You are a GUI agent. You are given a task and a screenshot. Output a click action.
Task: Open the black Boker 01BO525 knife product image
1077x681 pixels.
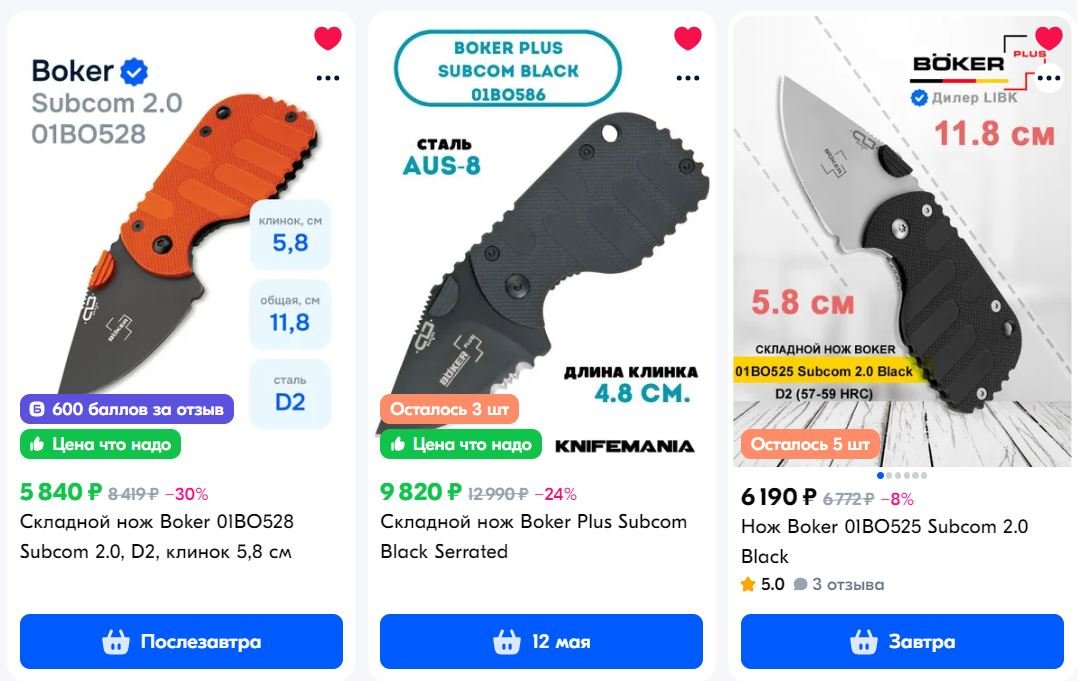tap(902, 241)
